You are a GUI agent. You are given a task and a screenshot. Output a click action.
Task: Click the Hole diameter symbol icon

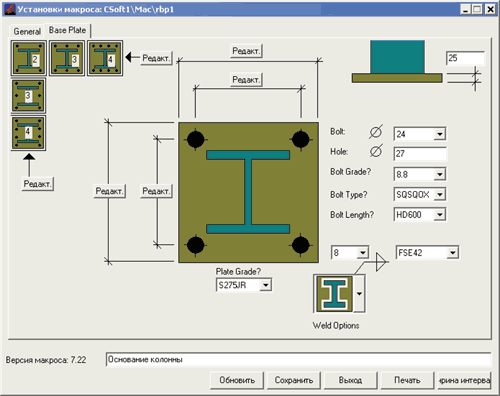pyautogui.click(x=376, y=151)
